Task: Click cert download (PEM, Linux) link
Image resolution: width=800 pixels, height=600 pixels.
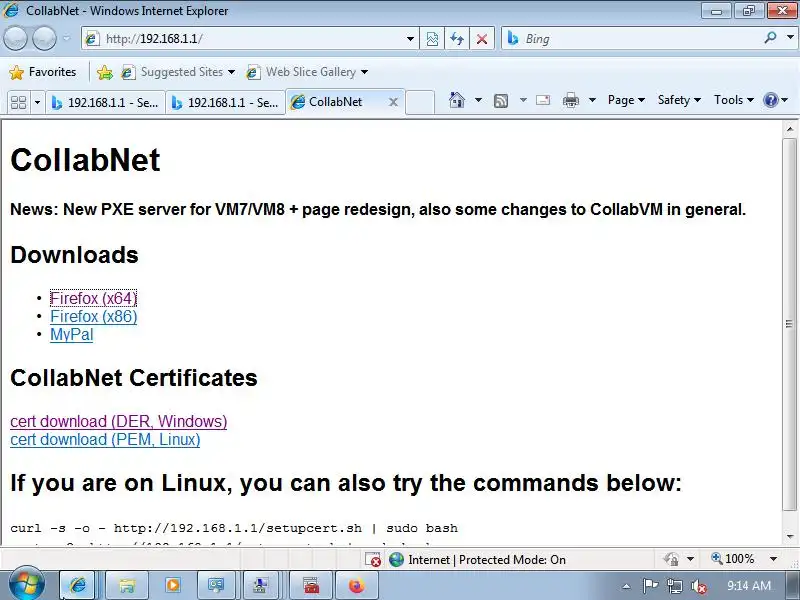Action: [105, 440]
